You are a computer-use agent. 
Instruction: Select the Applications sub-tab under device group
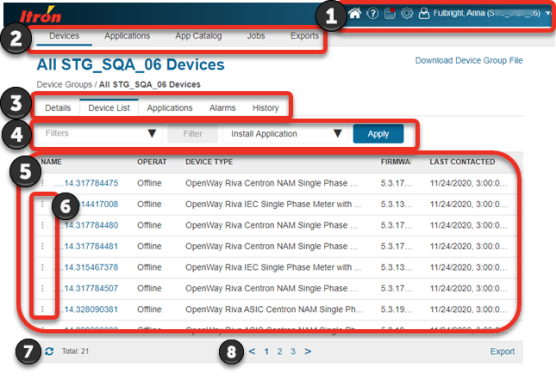(x=170, y=108)
